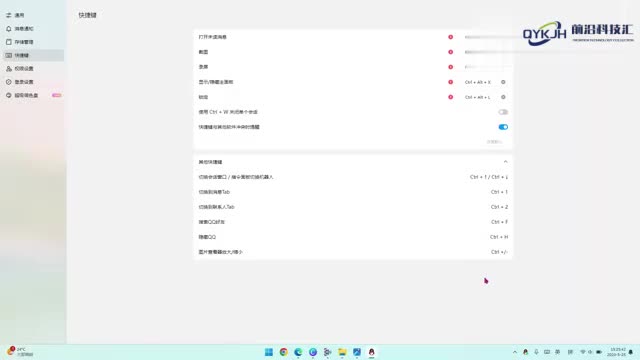Open Google Chrome from the taskbar
This screenshot has width=640, height=360.
[x=283, y=352]
